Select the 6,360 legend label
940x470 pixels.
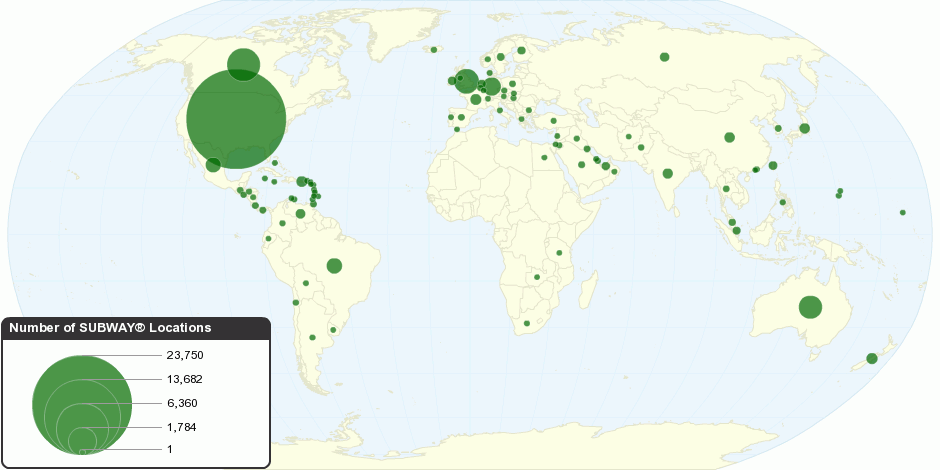[182, 403]
